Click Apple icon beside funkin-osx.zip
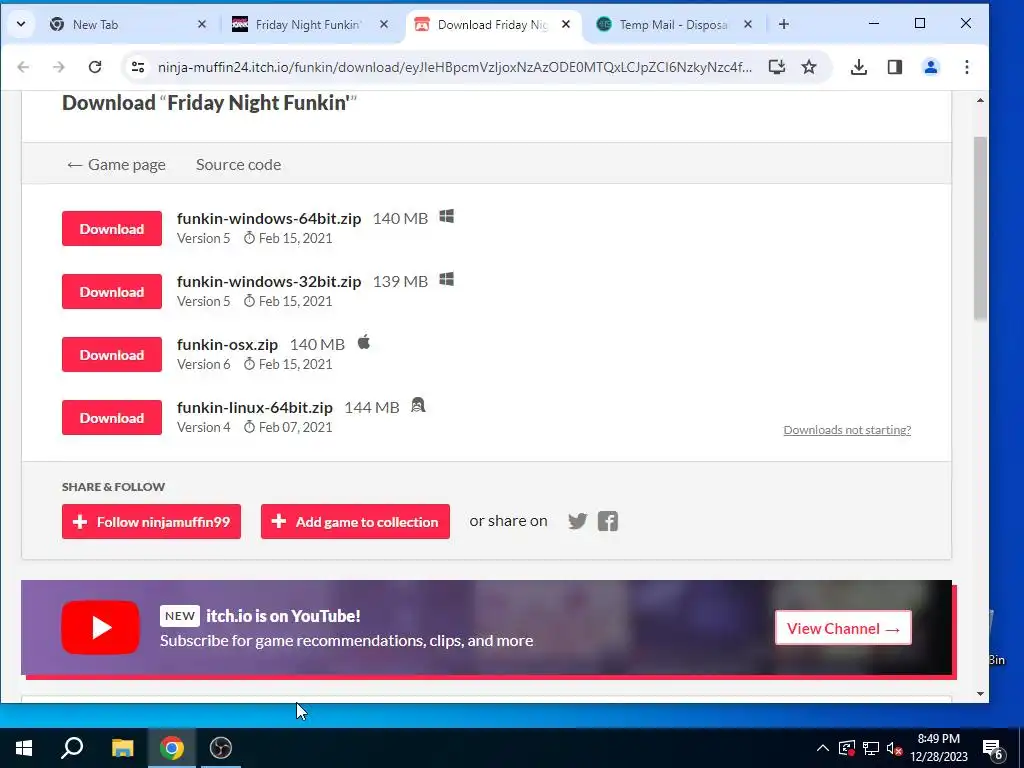Screen dimensions: 1024x768 364,342
